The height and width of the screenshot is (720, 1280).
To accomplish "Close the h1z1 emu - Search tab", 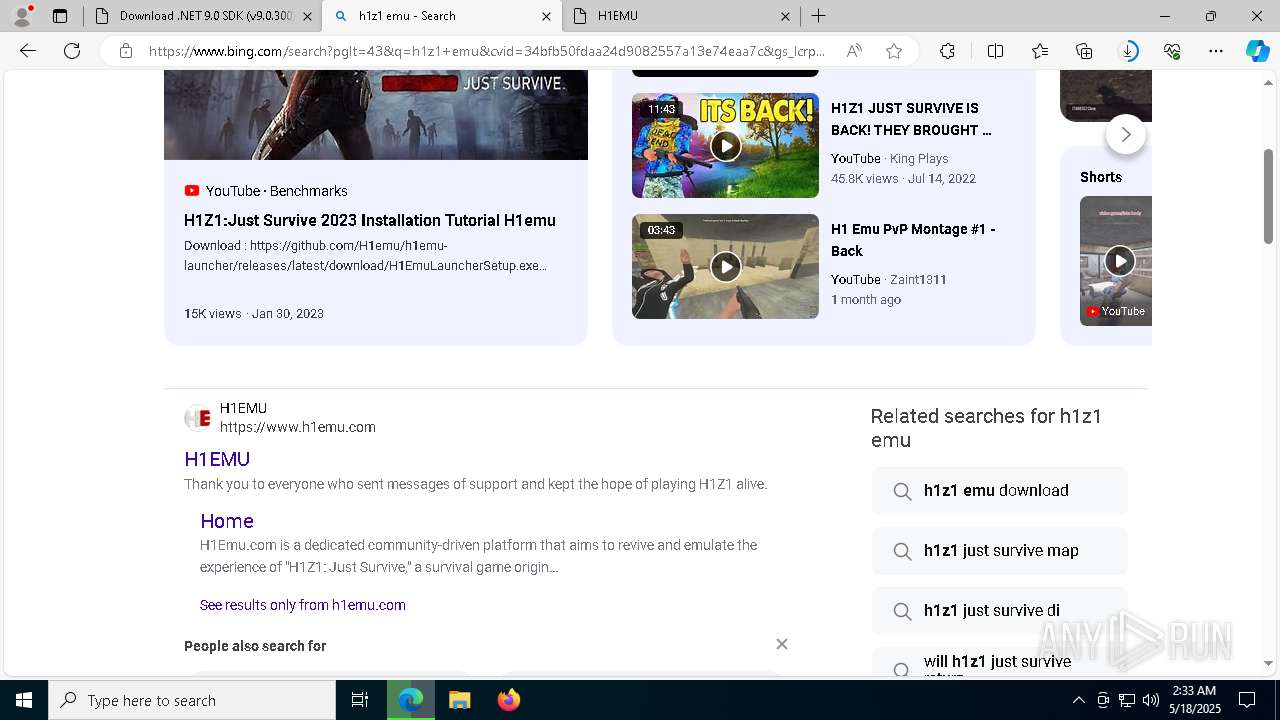I will pyautogui.click(x=546, y=16).
